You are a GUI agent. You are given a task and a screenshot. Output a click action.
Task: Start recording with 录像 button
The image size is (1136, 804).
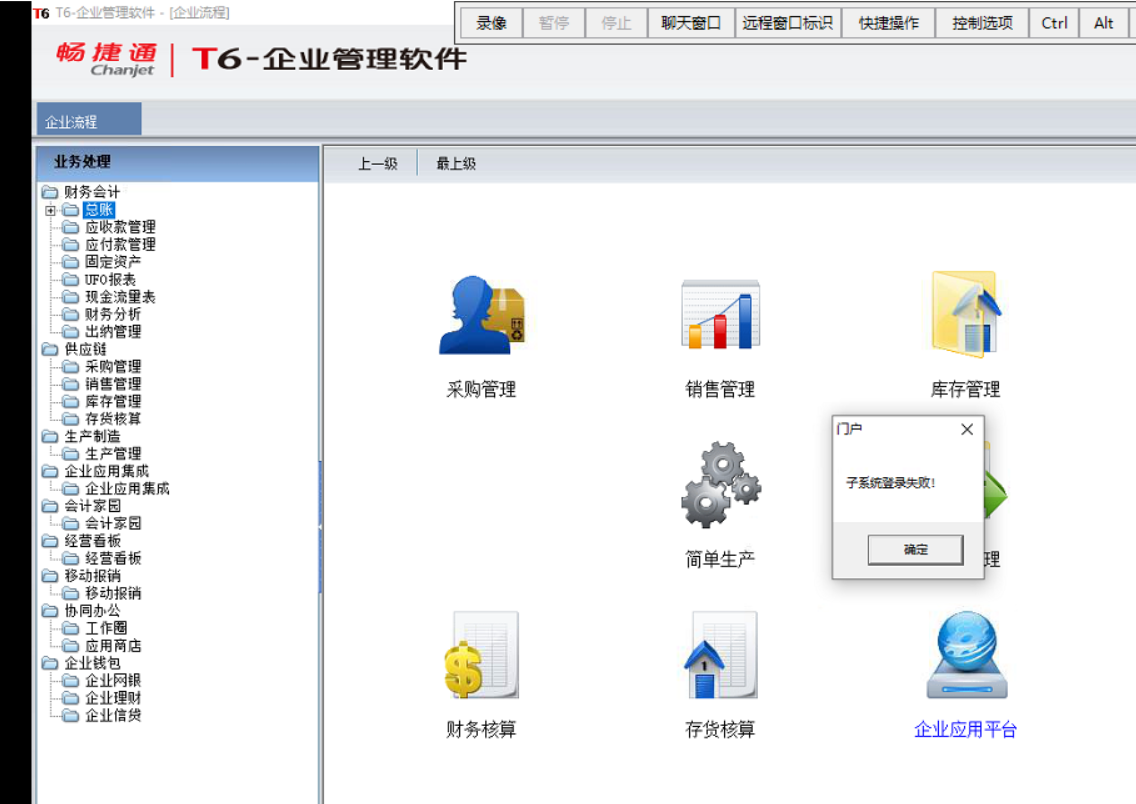(x=491, y=23)
